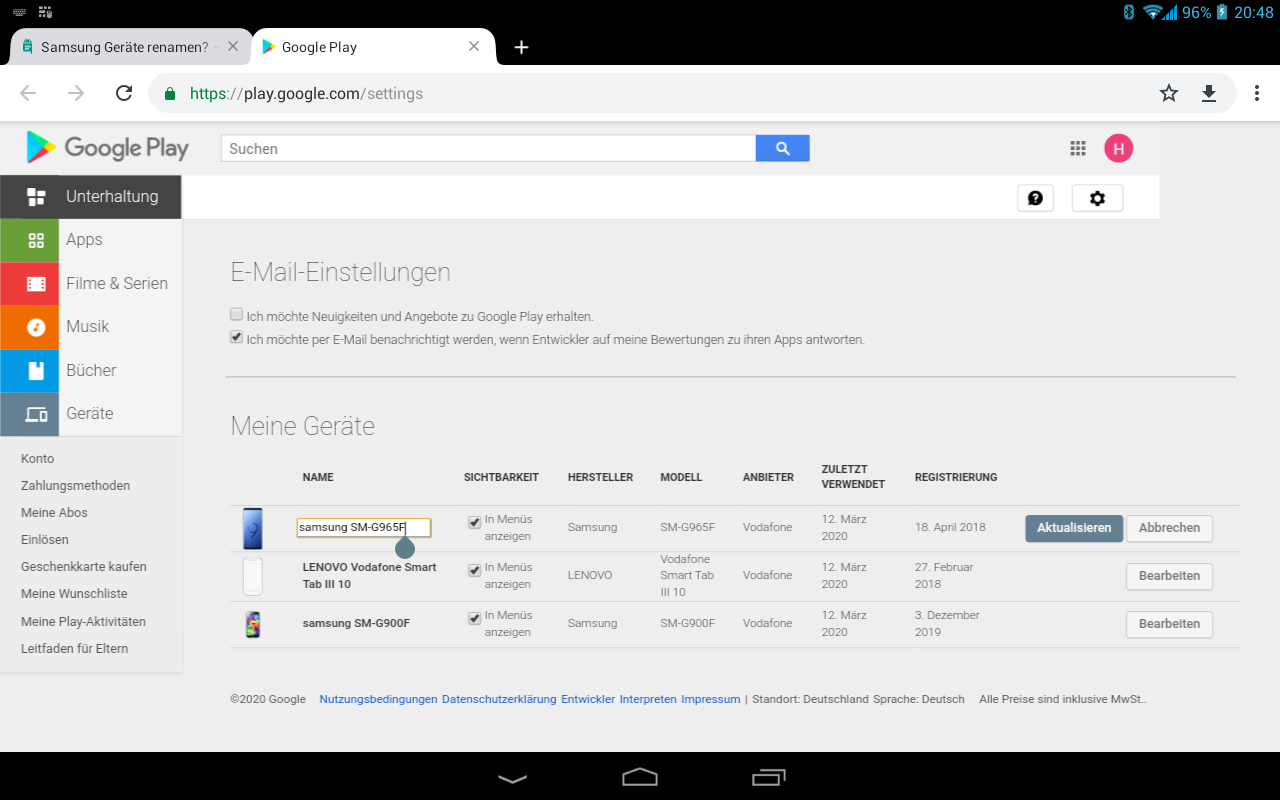
Task: Click the Geräte sidebar label
Action: coord(90,414)
